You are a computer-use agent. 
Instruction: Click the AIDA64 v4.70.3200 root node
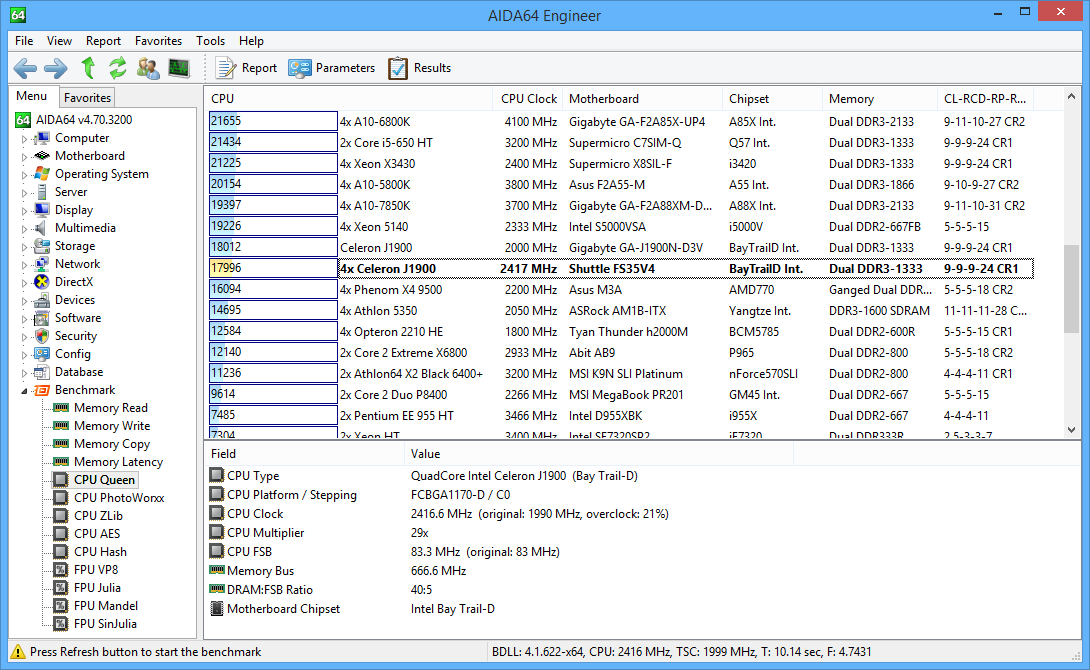[84, 120]
